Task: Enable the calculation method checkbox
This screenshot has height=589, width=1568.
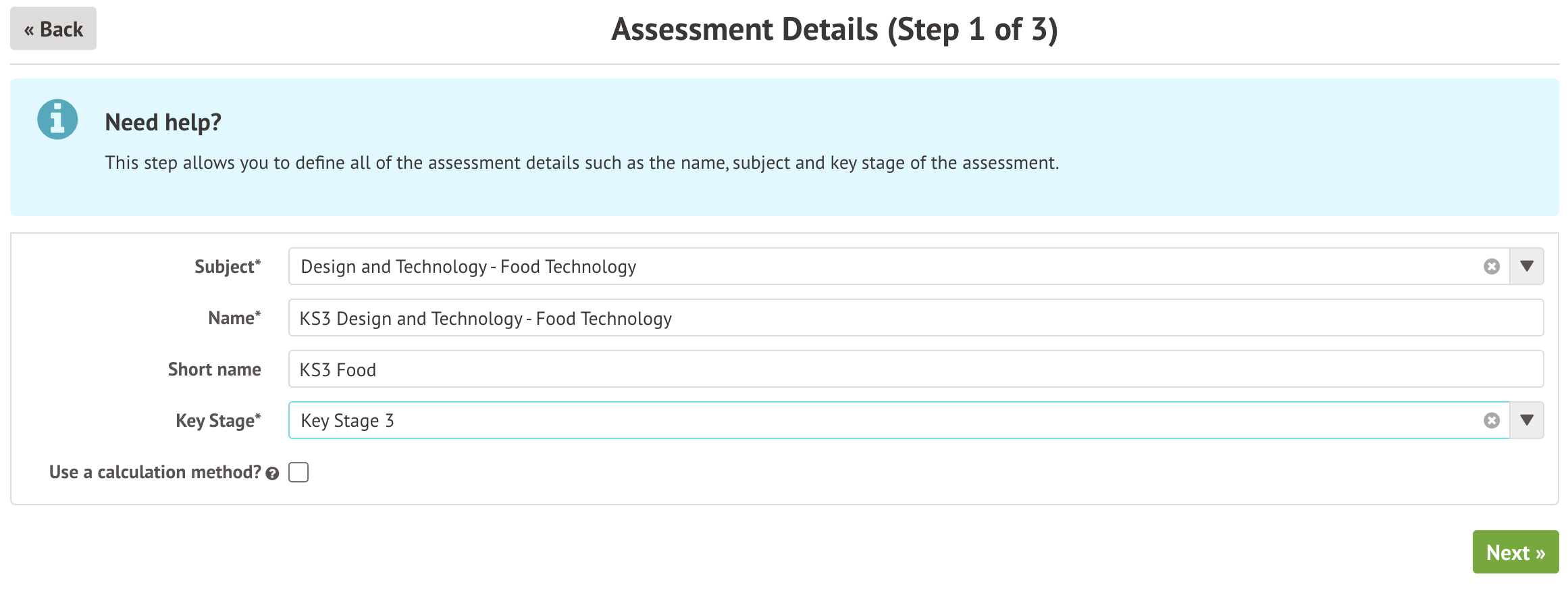Action: click(298, 472)
